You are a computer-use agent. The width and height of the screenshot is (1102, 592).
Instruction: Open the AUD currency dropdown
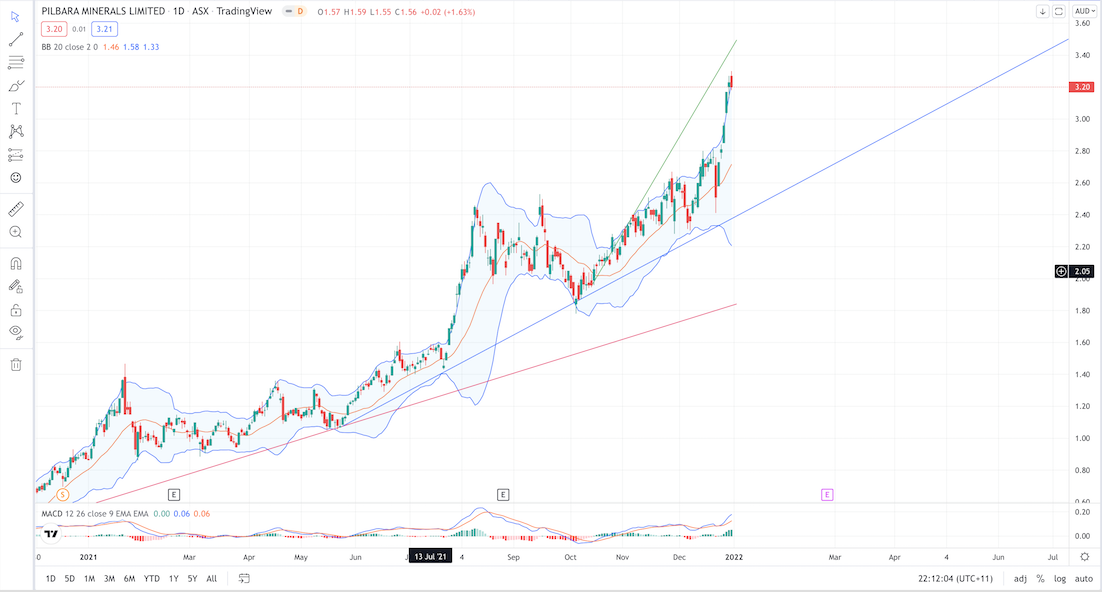click(x=1085, y=11)
